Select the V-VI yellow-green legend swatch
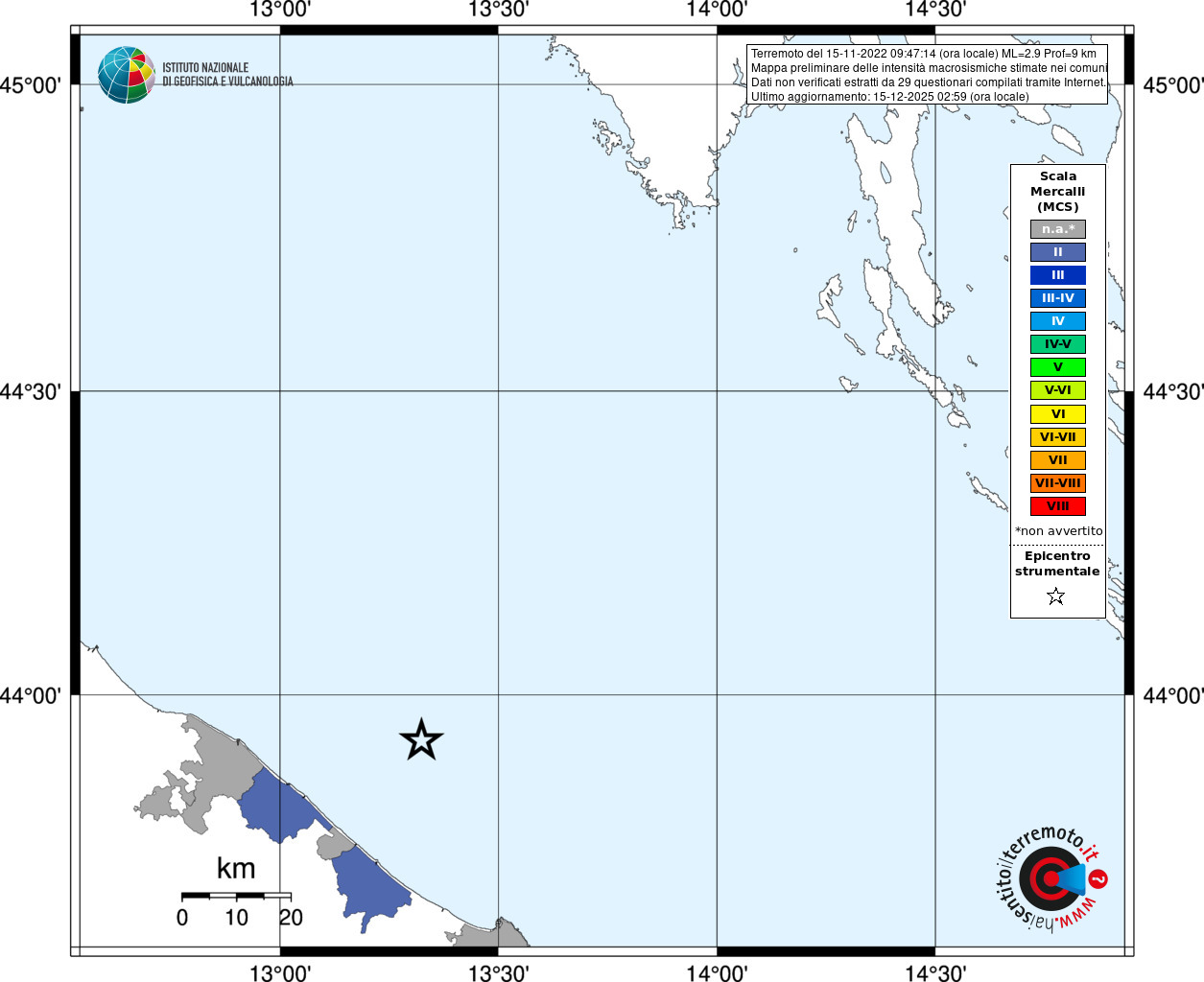This screenshot has height=982, width=1204. click(x=1058, y=390)
